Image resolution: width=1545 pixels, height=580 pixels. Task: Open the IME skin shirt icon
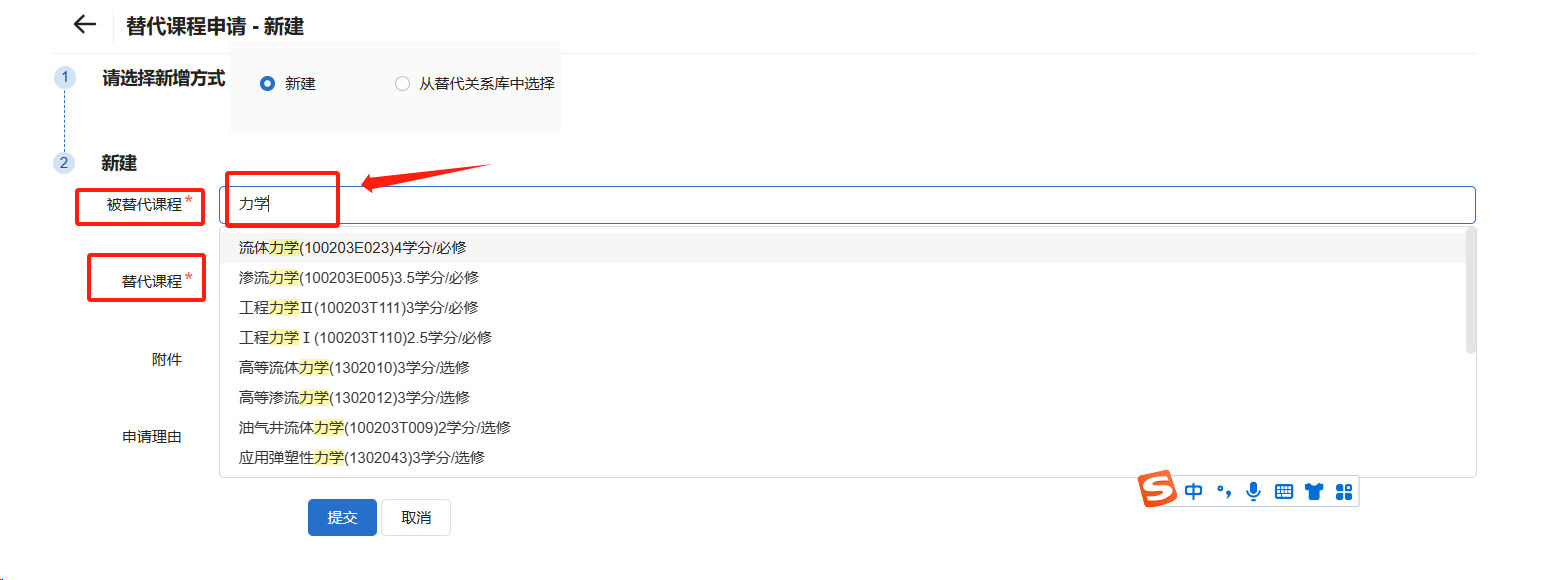coord(1314,491)
